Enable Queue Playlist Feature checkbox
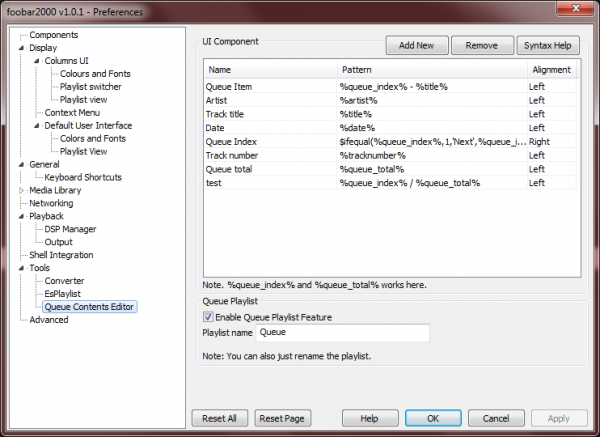The height and width of the screenshot is (437, 600). click(208, 317)
